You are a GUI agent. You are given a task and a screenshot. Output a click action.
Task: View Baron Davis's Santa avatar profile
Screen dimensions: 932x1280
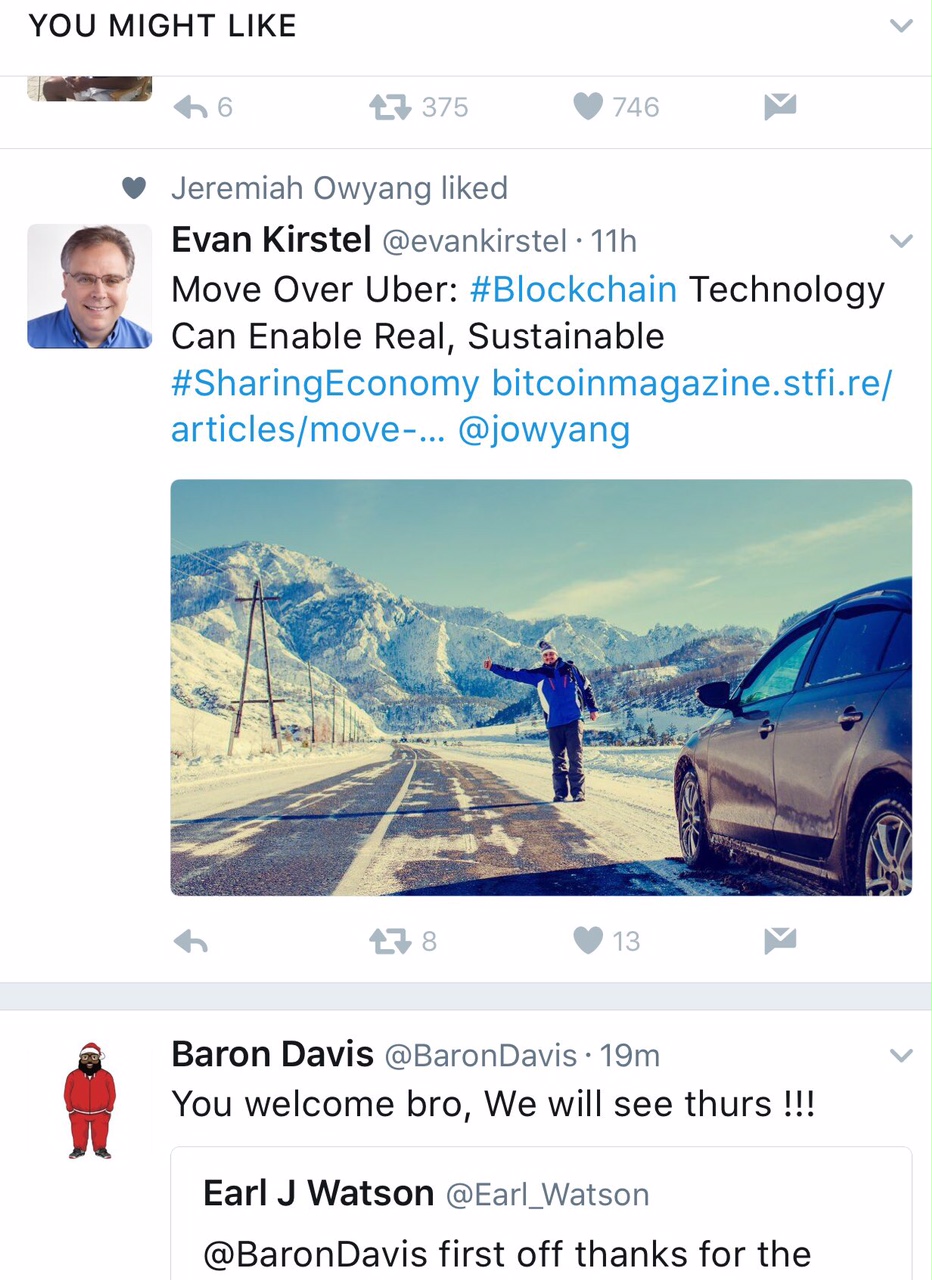pos(90,1100)
